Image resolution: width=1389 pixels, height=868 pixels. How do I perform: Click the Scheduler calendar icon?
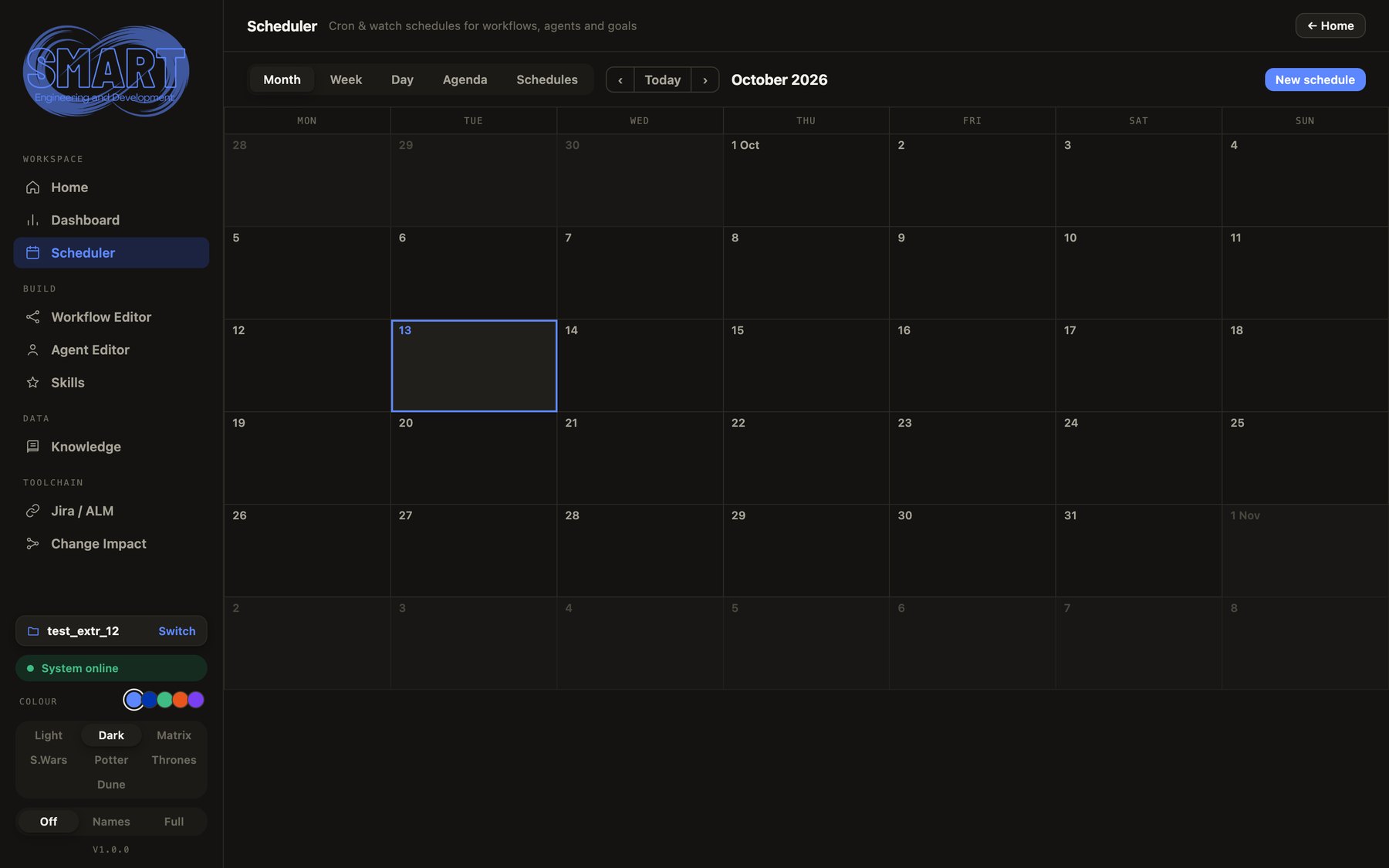point(32,253)
